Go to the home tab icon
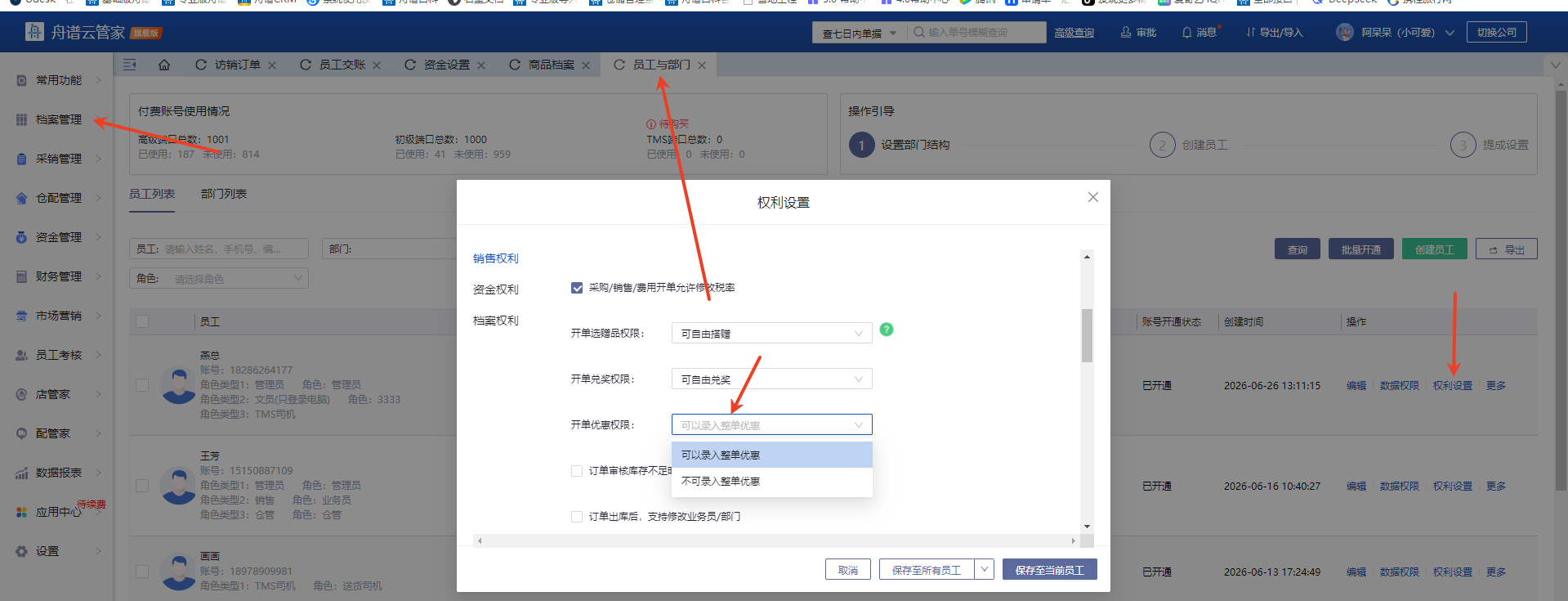This screenshot has height=601, width=1568. (x=164, y=65)
